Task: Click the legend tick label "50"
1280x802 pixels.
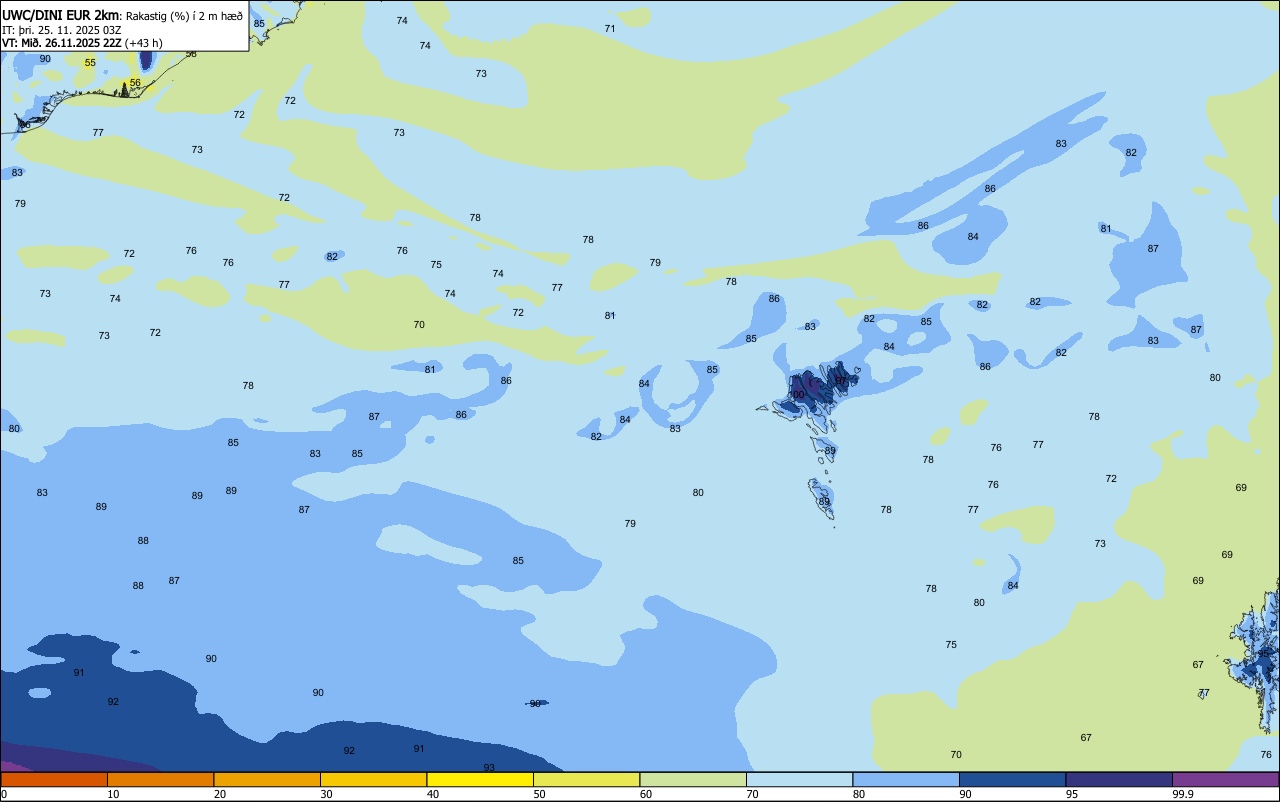Action: coord(539,794)
